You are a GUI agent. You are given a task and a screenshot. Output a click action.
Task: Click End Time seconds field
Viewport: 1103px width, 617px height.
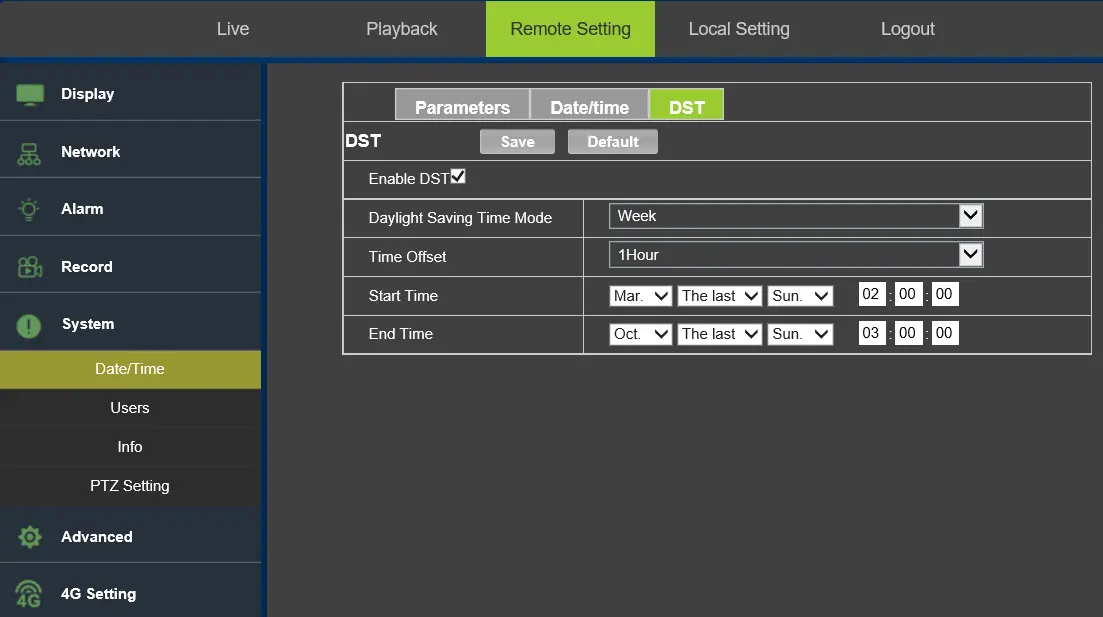[x=945, y=333]
